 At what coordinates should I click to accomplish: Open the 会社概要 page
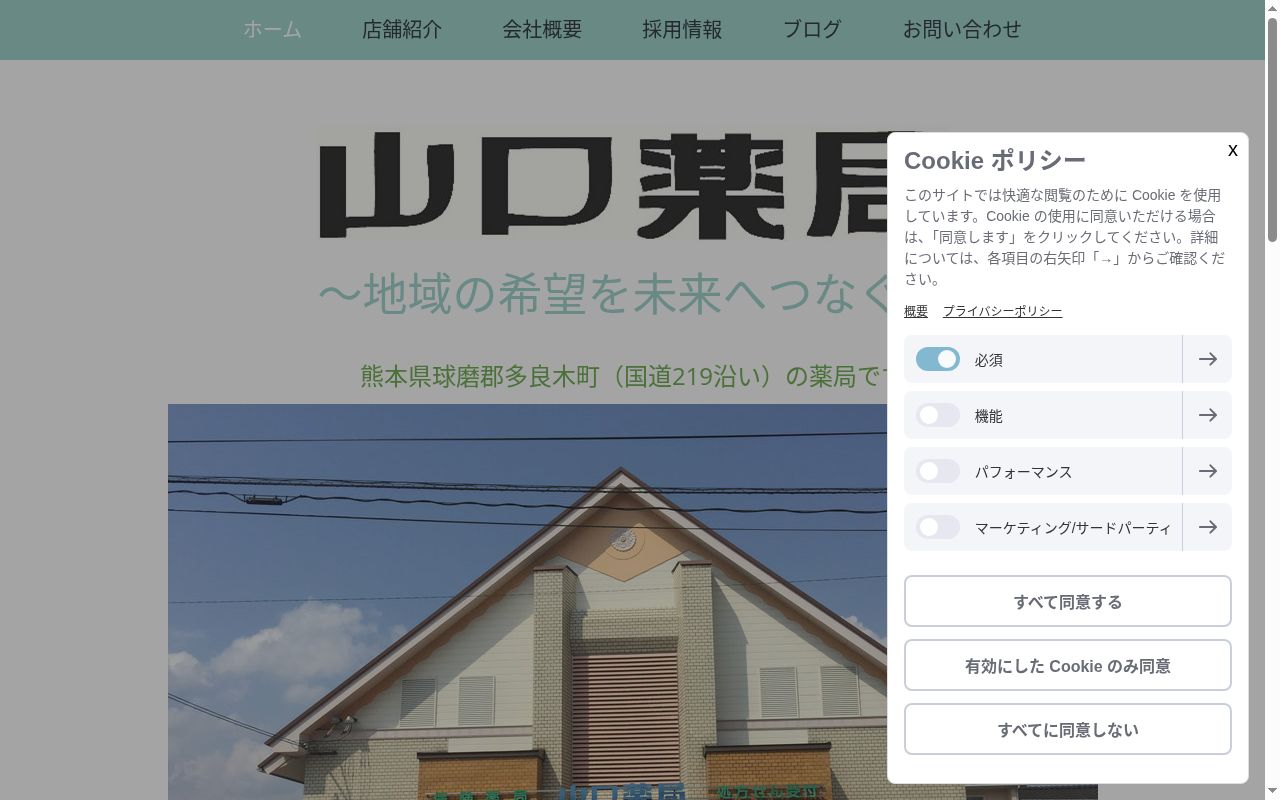(542, 29)
